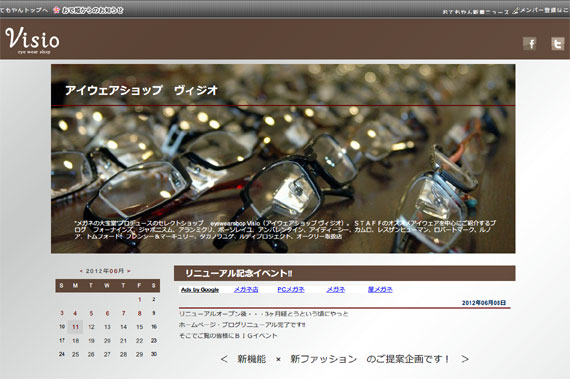Image resolution: width=570 pixels, height=379 pixels.
Task: Click the 2012年06月 calendar heading
Action: pos(105,271)
